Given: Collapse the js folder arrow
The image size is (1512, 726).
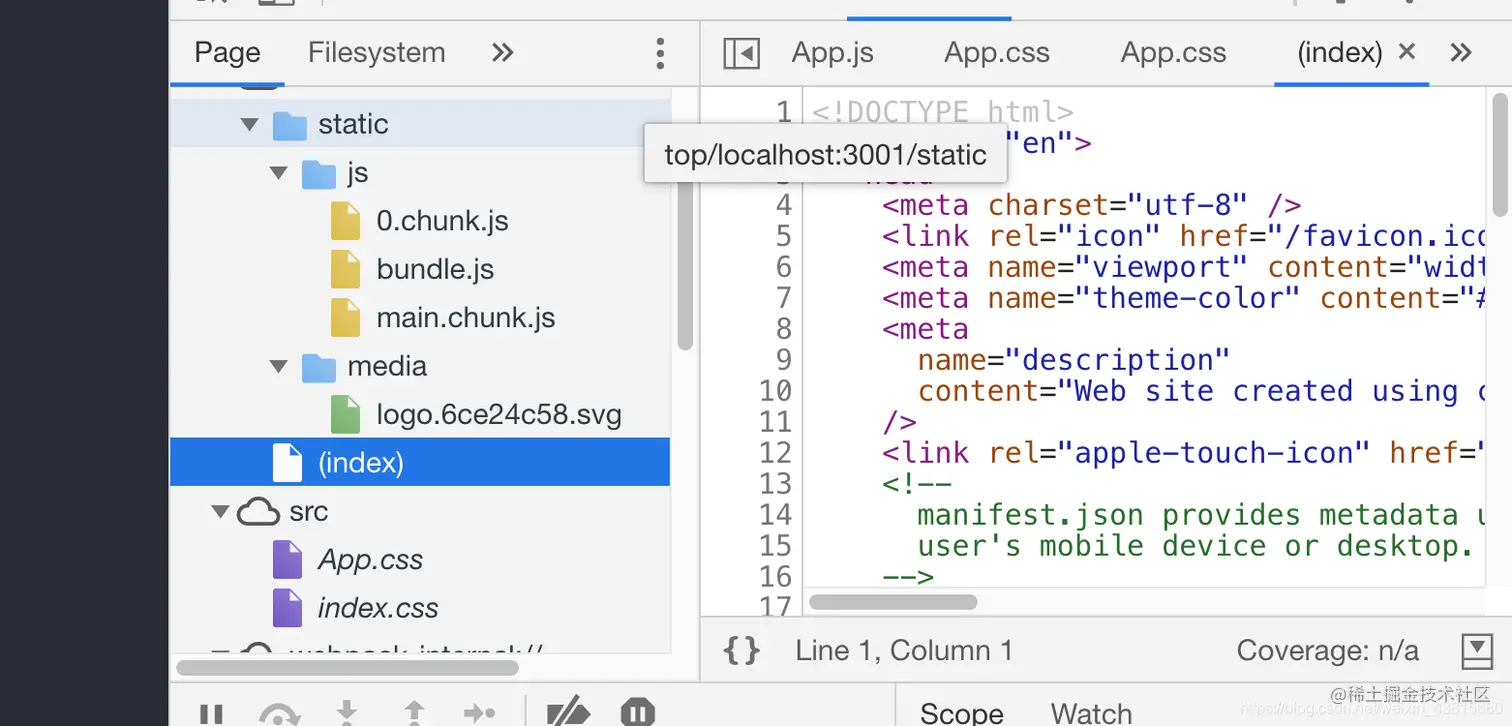Looking at the screenshot, I should coord(278,173).
